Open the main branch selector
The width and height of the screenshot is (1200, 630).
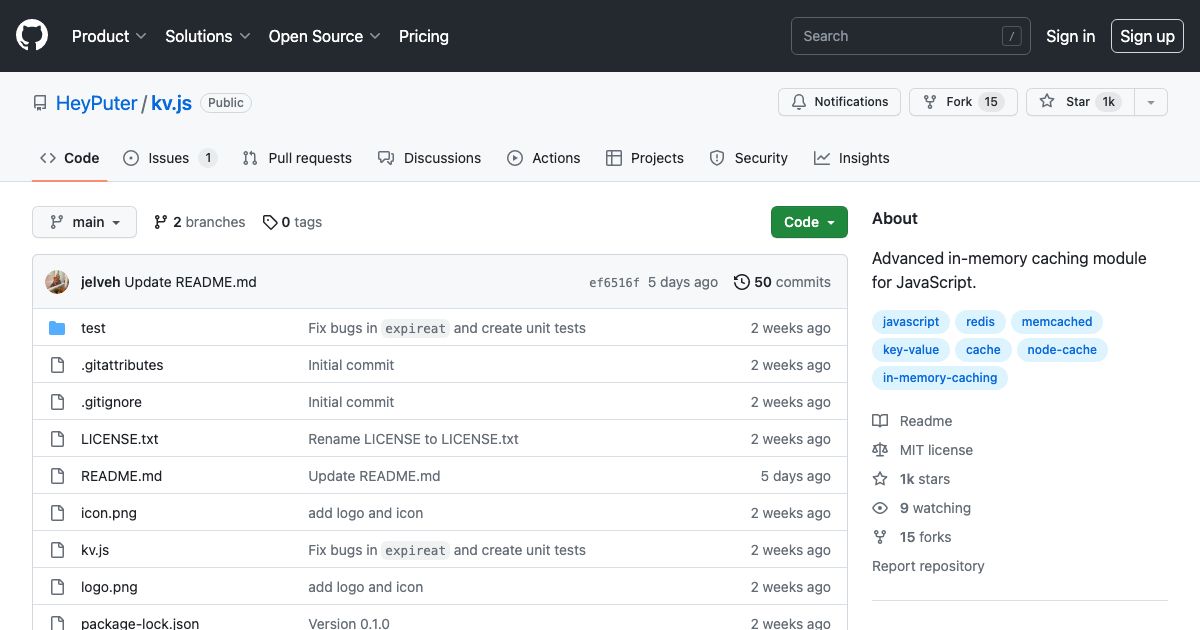click(x=84, y=222)
